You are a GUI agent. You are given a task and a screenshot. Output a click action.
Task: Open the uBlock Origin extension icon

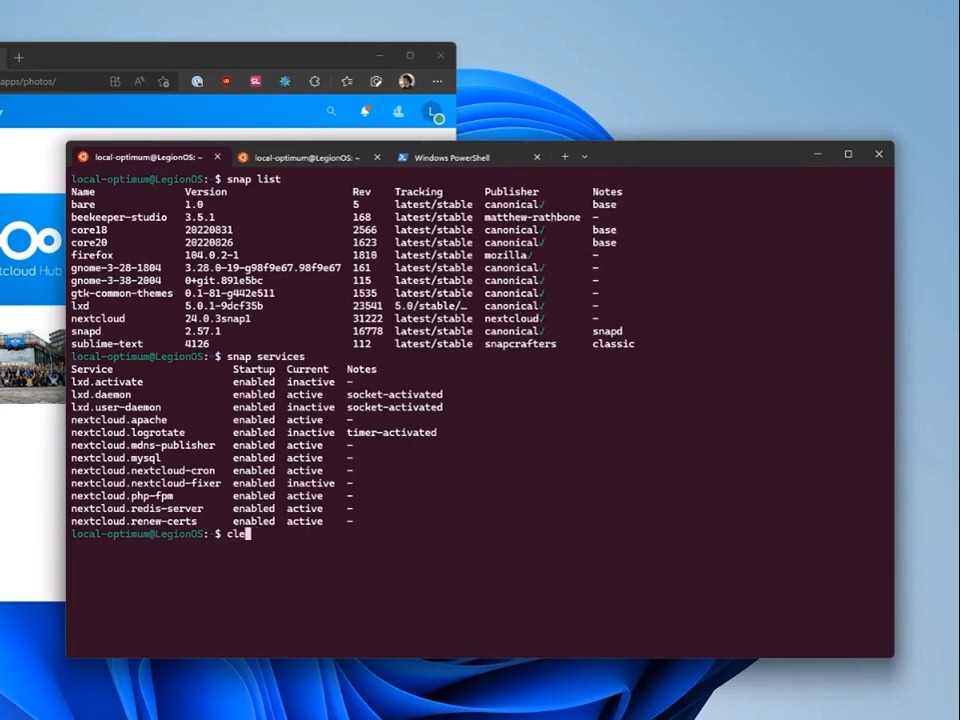click(227, 81)
